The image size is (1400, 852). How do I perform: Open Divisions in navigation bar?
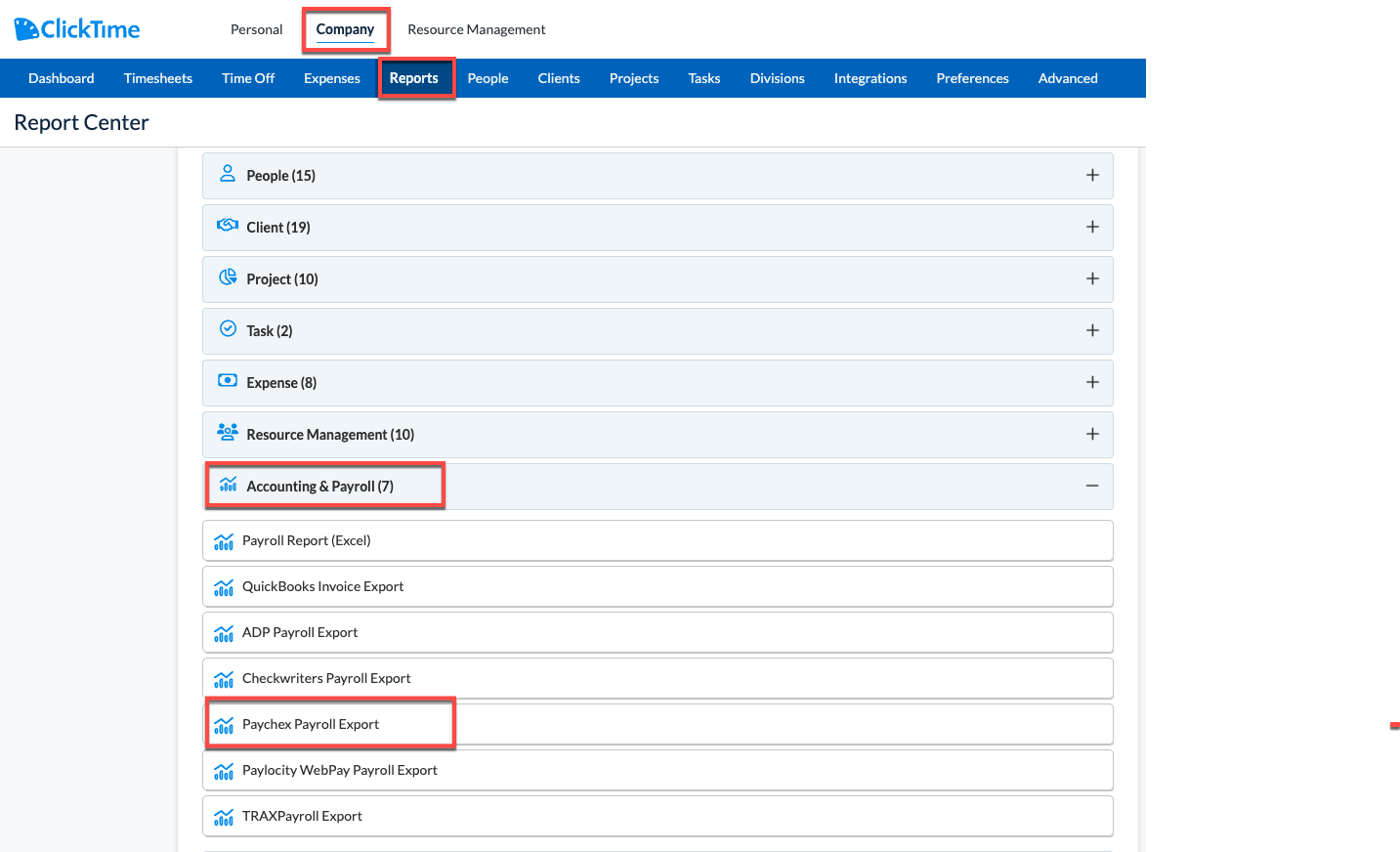point(778,78)
